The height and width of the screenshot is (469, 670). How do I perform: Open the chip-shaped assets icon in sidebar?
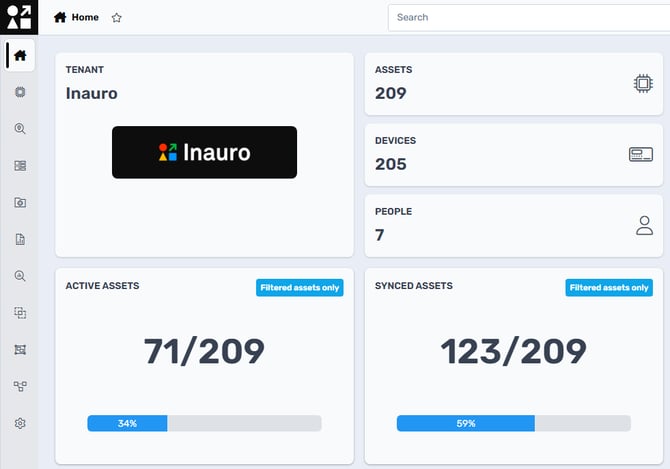[20, 92]
